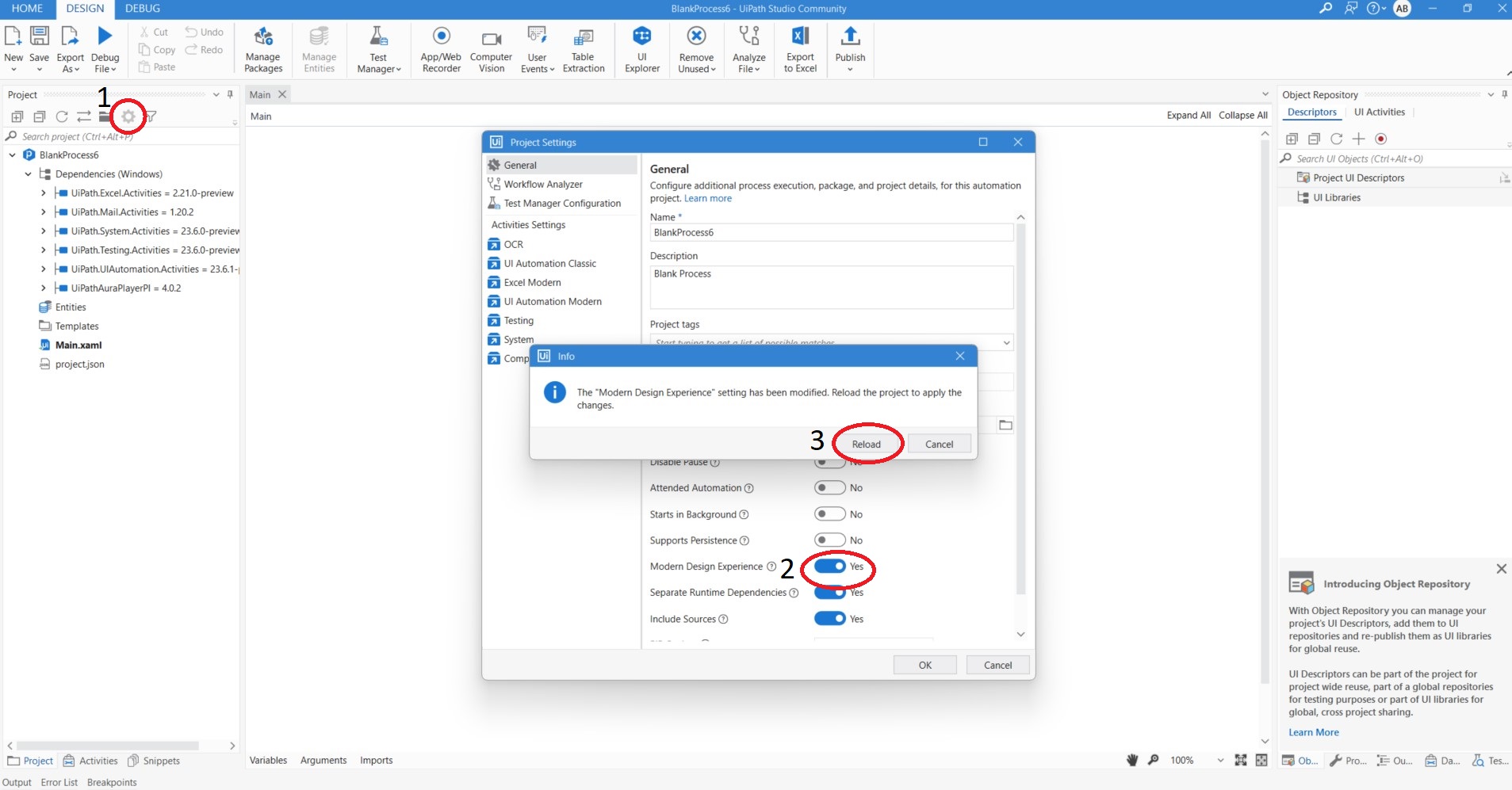This screenshot has height=790, width=1512.
Task: Open the help question mark menu
Action: pos(1376,8)
